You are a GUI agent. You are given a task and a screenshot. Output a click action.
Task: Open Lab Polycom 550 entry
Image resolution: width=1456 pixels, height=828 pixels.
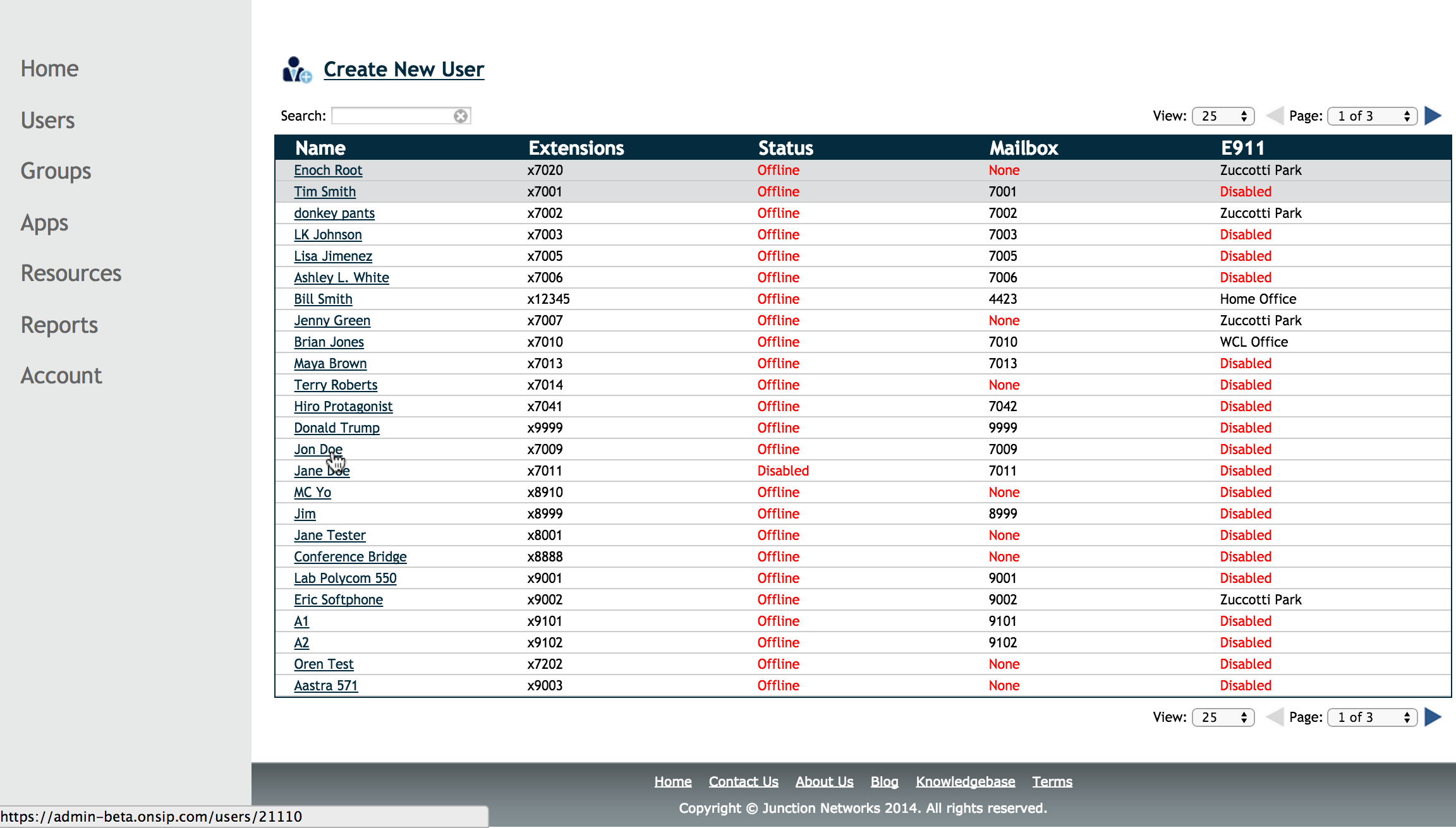345,579
